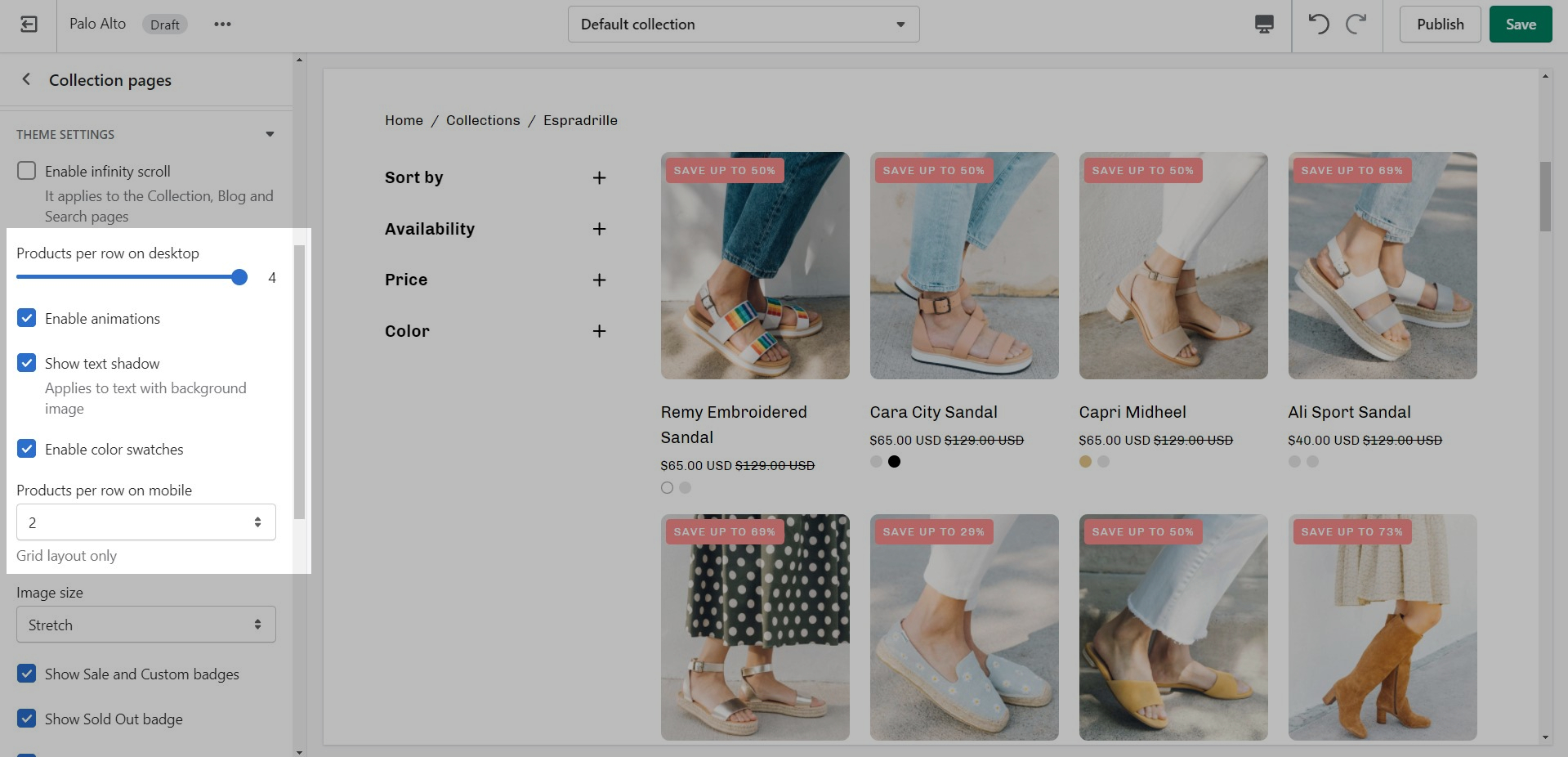Click the redo arrow icon

pos(1356,25)
